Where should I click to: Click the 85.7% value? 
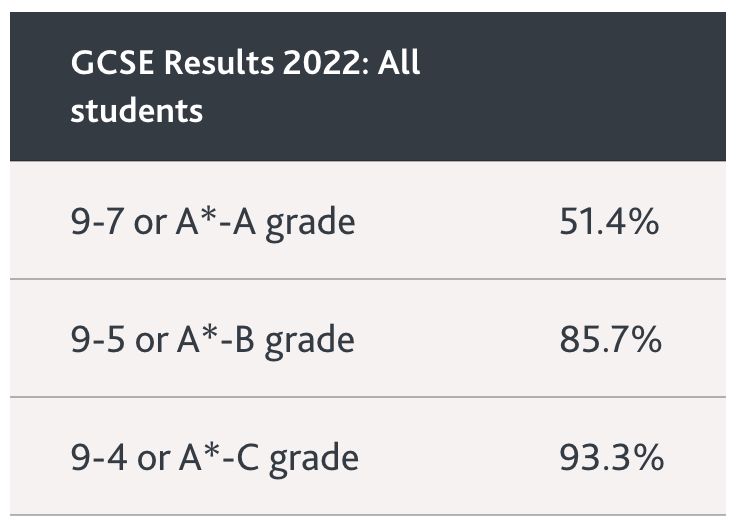coord(610,339)
